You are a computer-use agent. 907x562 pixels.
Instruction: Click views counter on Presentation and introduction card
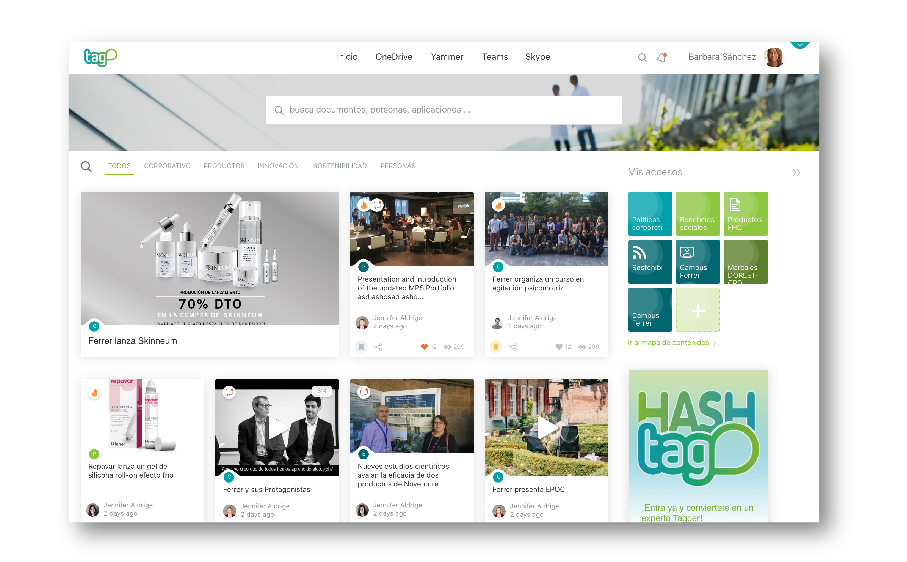[454, 347]
